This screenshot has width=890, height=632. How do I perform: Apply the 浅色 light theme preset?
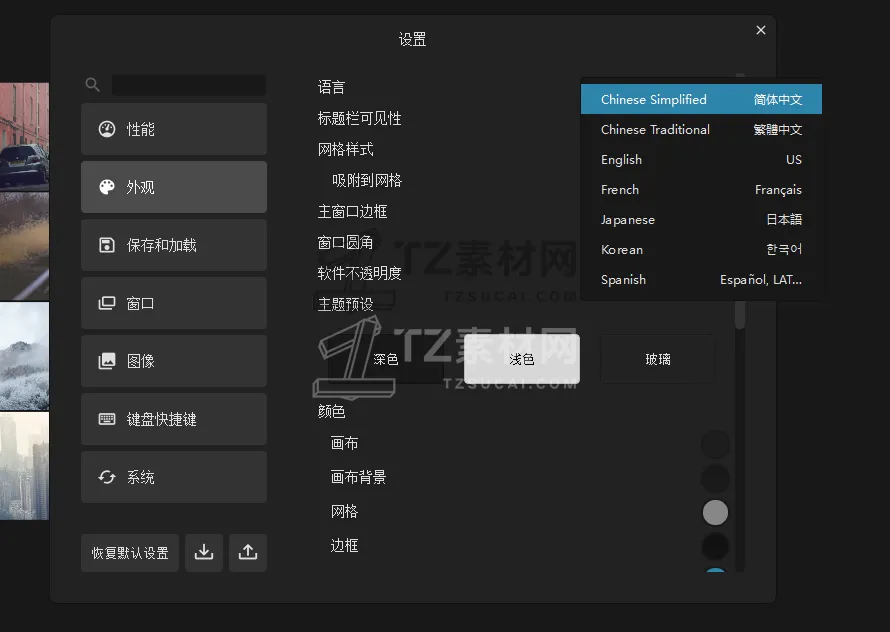[522, 359]
